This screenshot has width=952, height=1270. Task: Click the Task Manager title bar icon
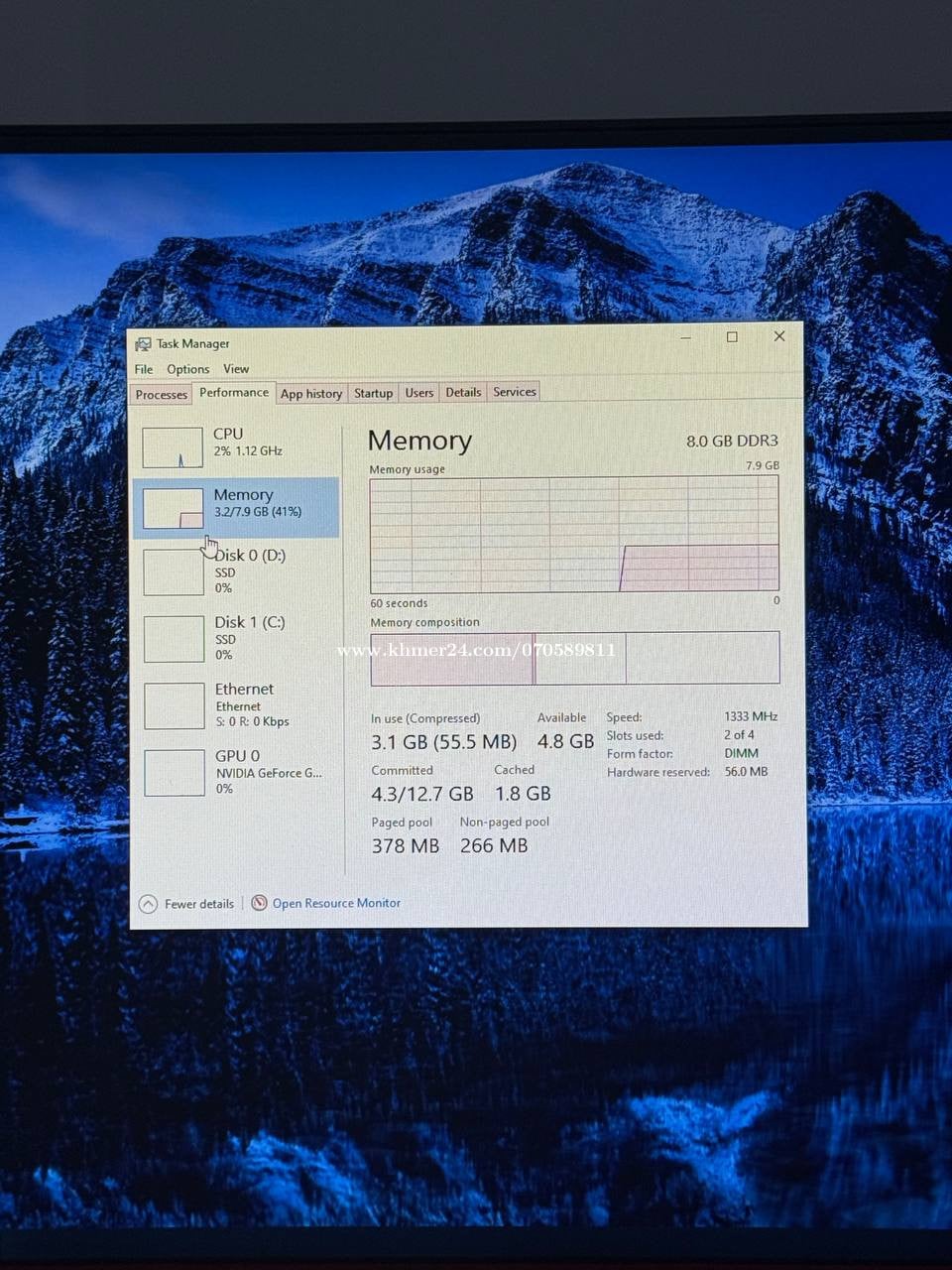coord(143,344)
